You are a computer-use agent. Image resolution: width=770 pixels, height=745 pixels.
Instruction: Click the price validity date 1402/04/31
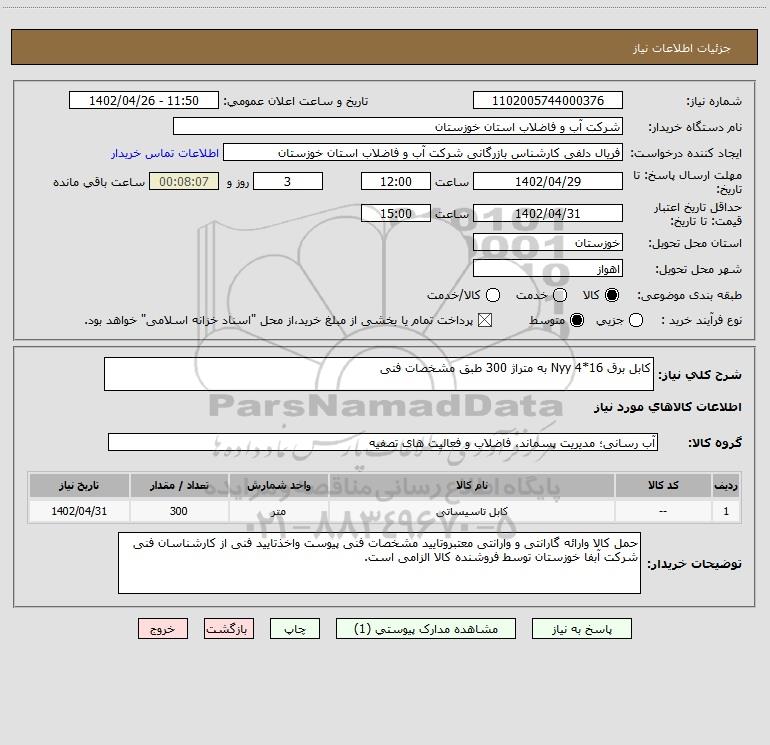tap(548, 213)
